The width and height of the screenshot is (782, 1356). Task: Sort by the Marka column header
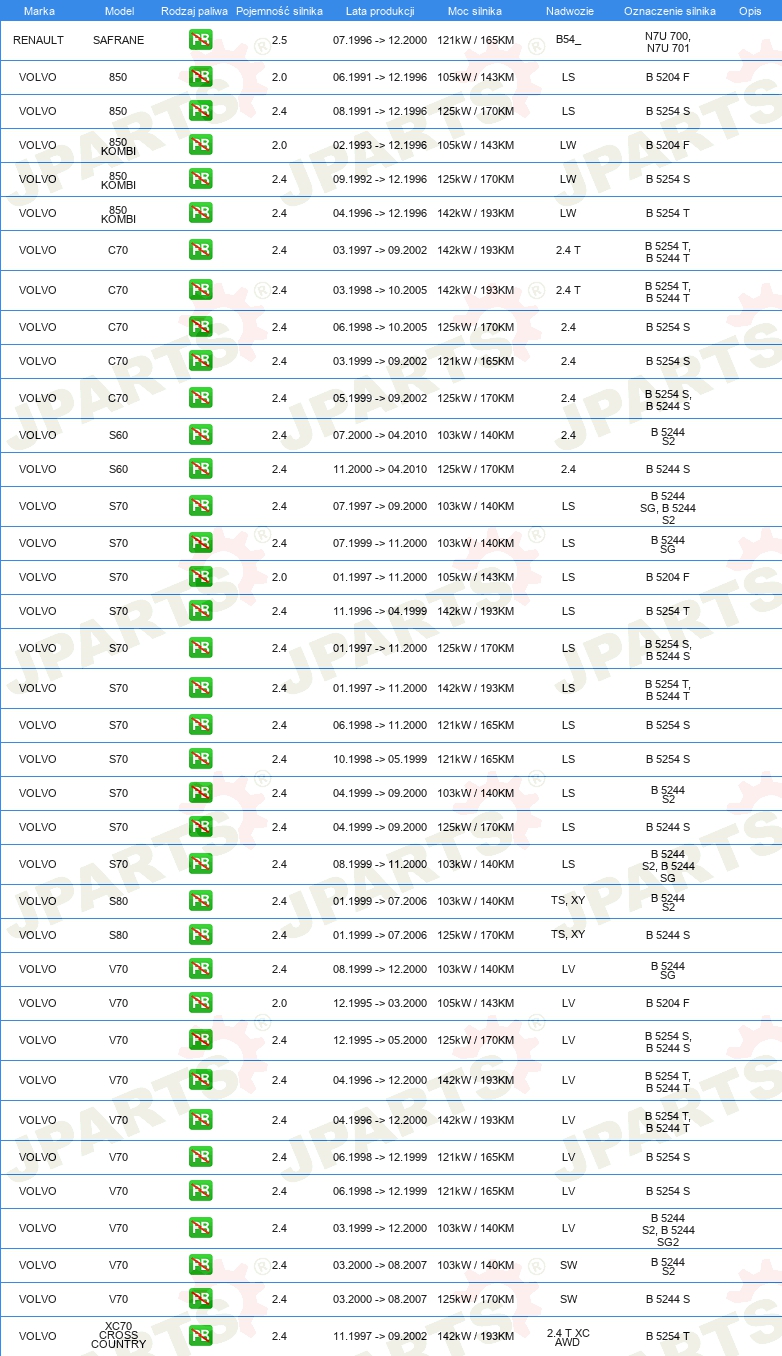39,11
